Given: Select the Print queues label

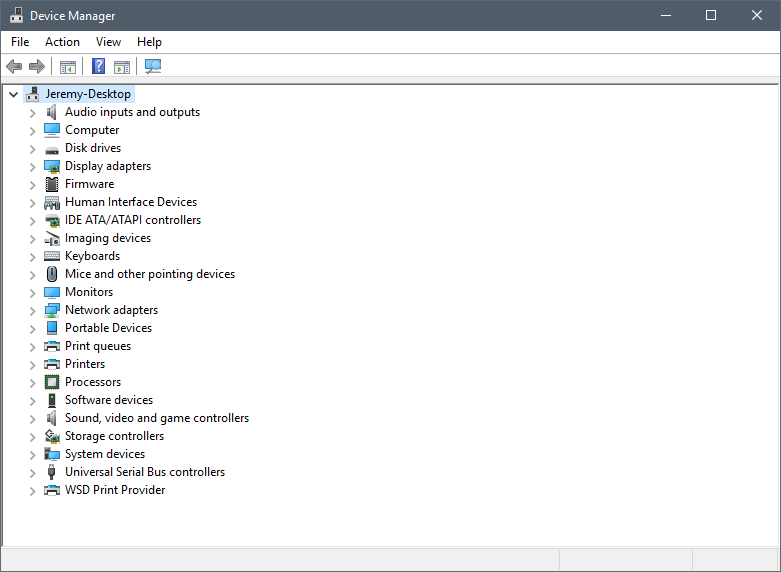Looking at the screenshot, I should tap(98, 346).
